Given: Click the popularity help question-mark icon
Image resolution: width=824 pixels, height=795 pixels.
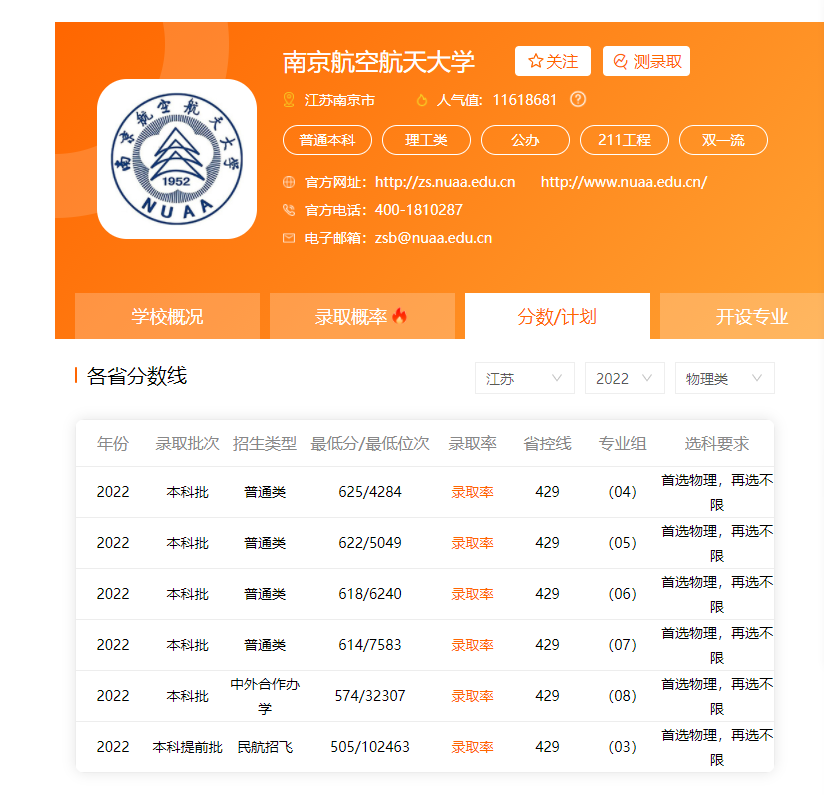Looking at the screenshot, I should click(578, 99).
